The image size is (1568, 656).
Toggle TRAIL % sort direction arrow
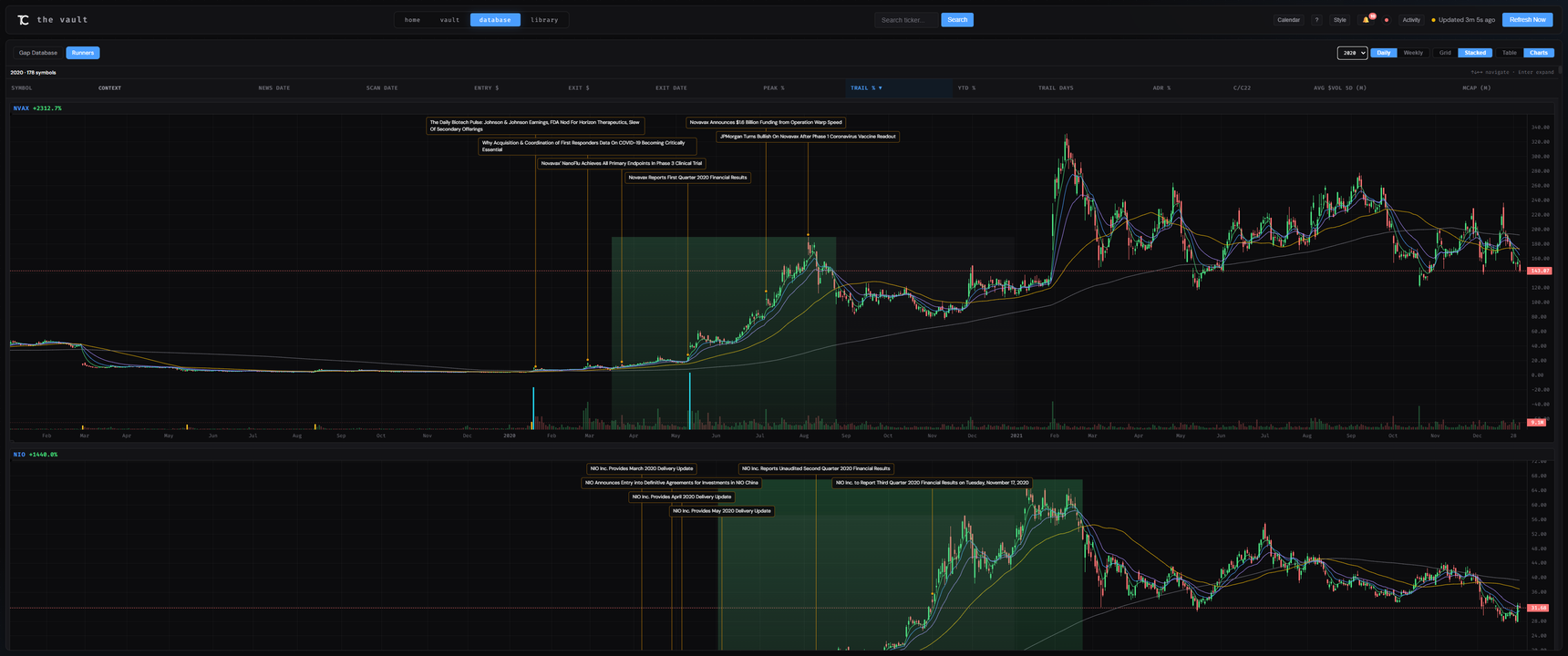tap(881, 88)
